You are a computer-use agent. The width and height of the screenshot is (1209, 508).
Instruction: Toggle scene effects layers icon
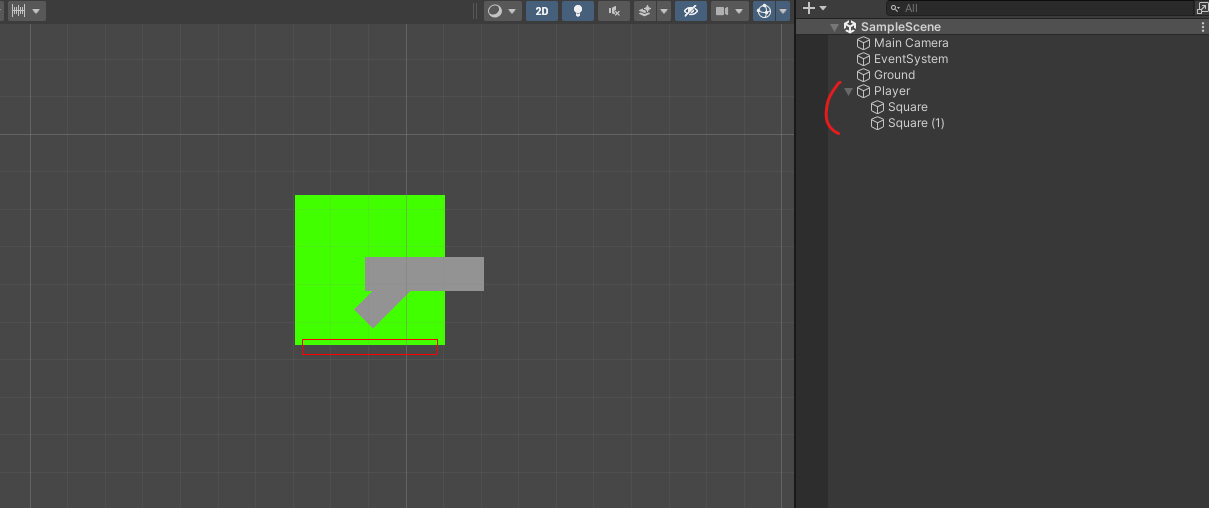tap(645, 11)
